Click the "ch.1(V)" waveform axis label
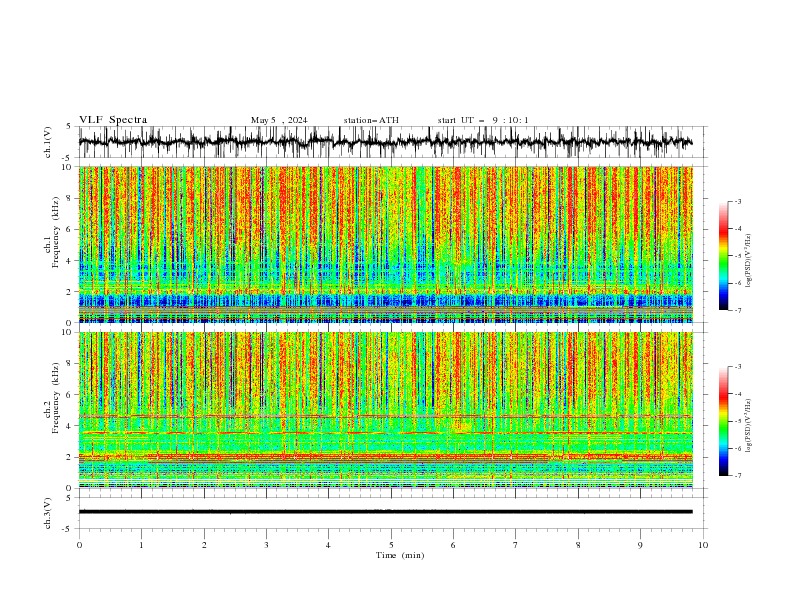This screenshot has width=792, height=612. click(48, 142)
